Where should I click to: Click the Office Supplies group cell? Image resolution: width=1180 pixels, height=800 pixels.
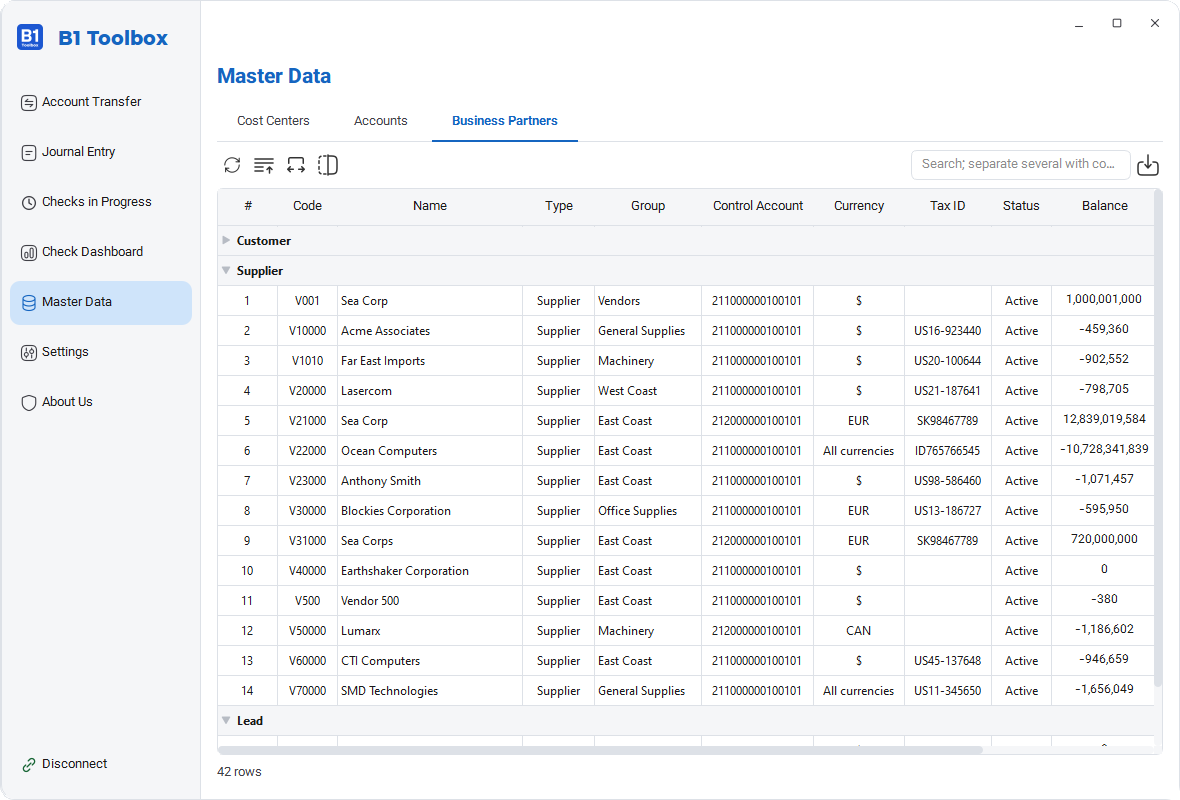click(648, 511)
